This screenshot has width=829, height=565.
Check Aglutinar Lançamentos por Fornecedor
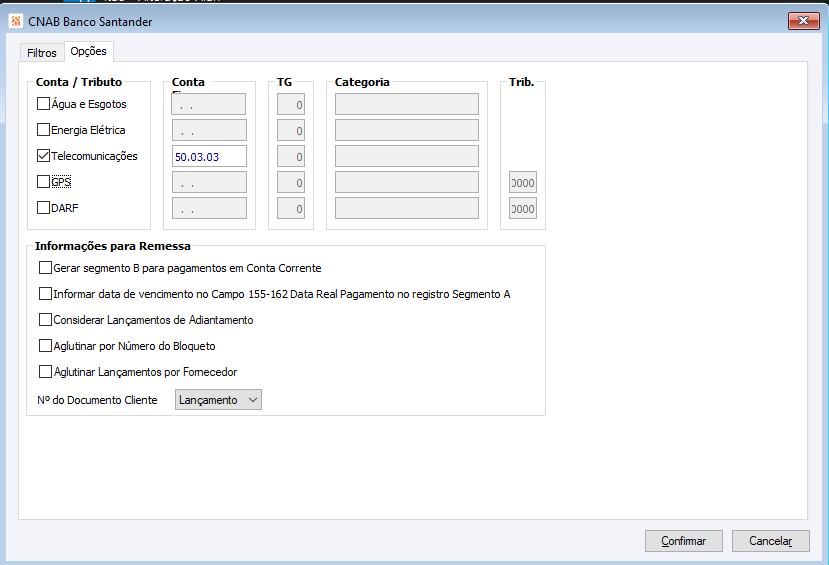click(45, 372)
